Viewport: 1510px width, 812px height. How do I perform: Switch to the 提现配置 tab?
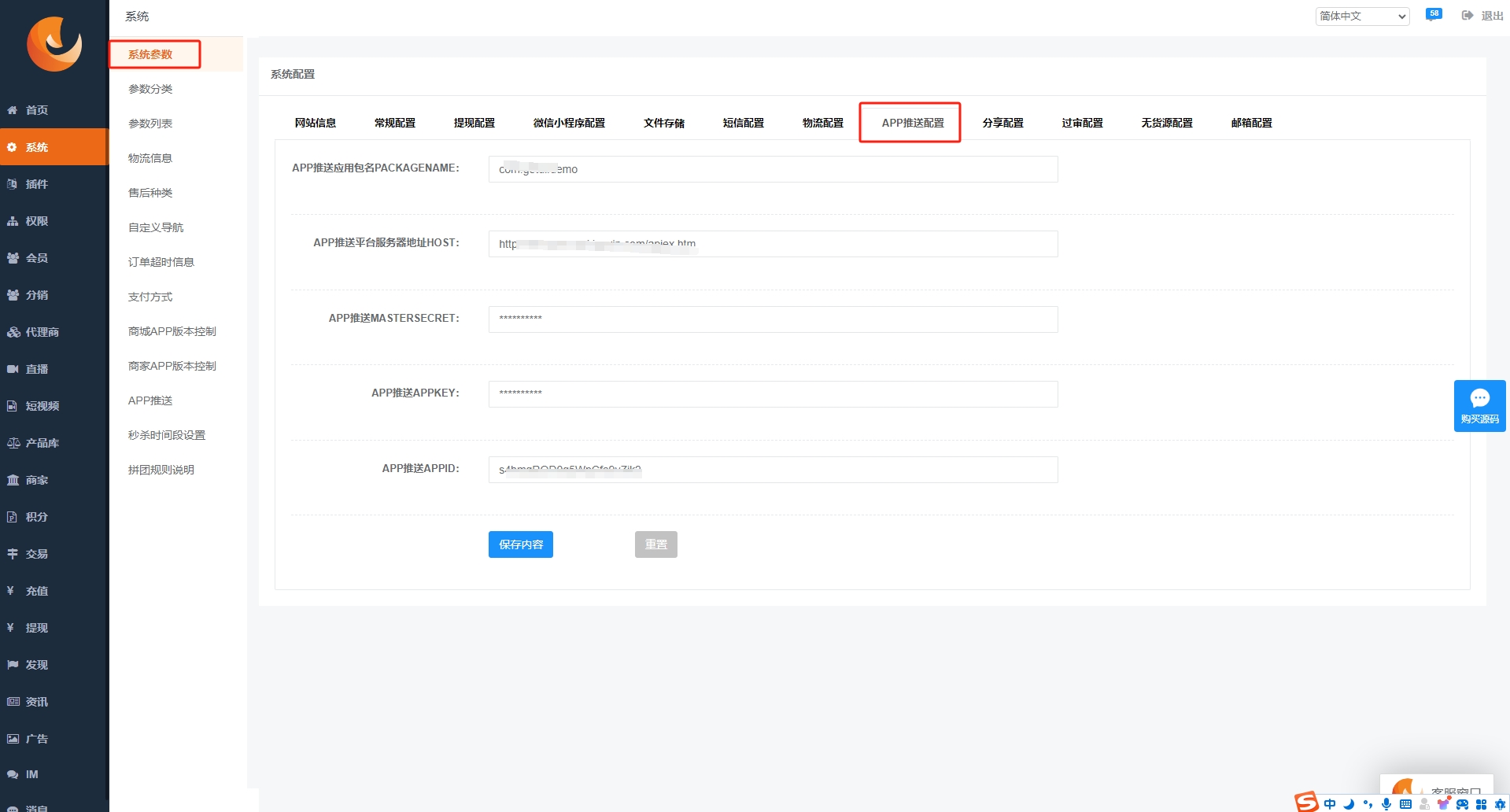(x=474, y=123)
